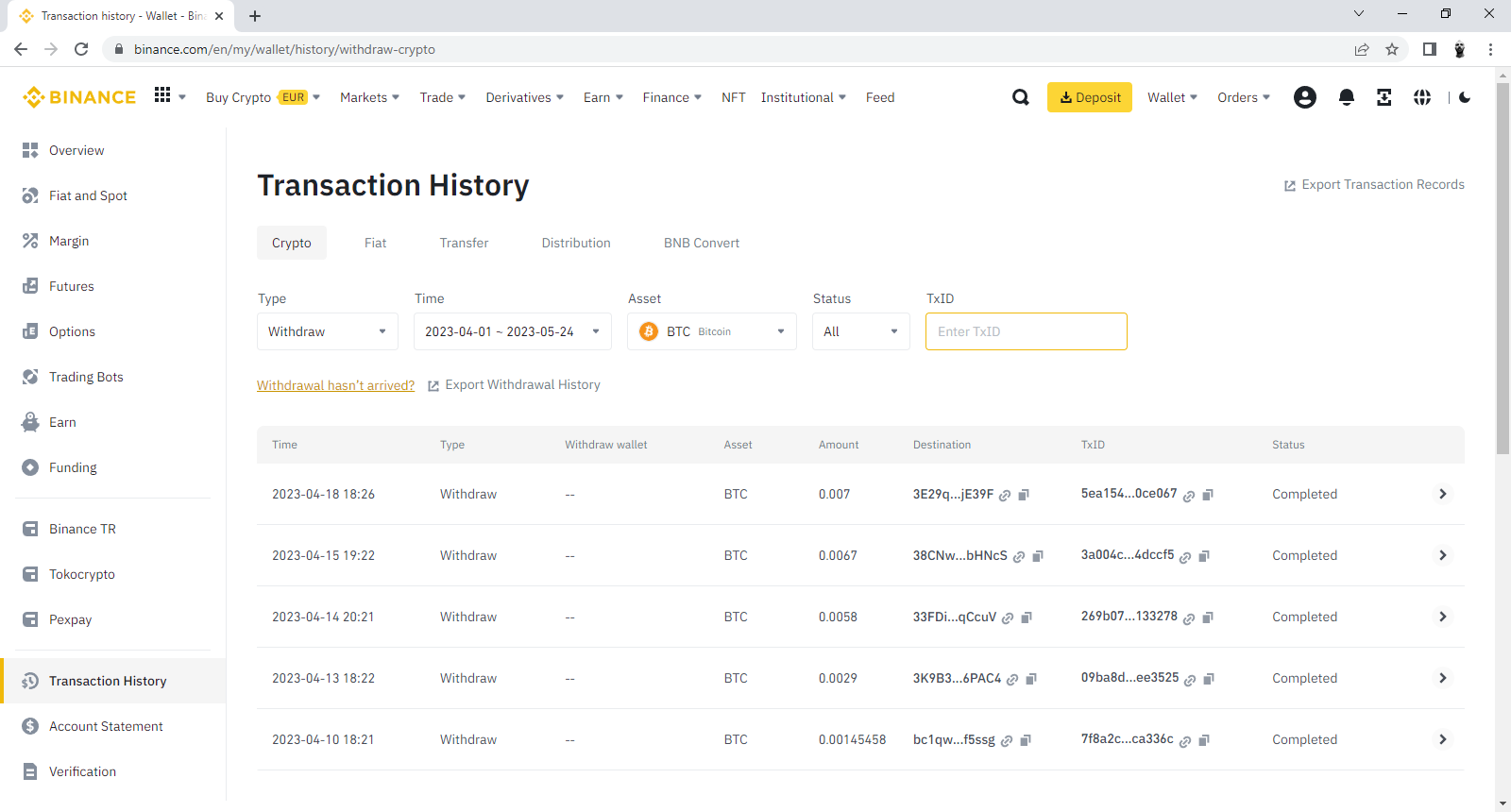Image resolution: width=1511 pixels, height=812 pixels.
Task: Click the Binance logo
Action: (x=79, y=97)
